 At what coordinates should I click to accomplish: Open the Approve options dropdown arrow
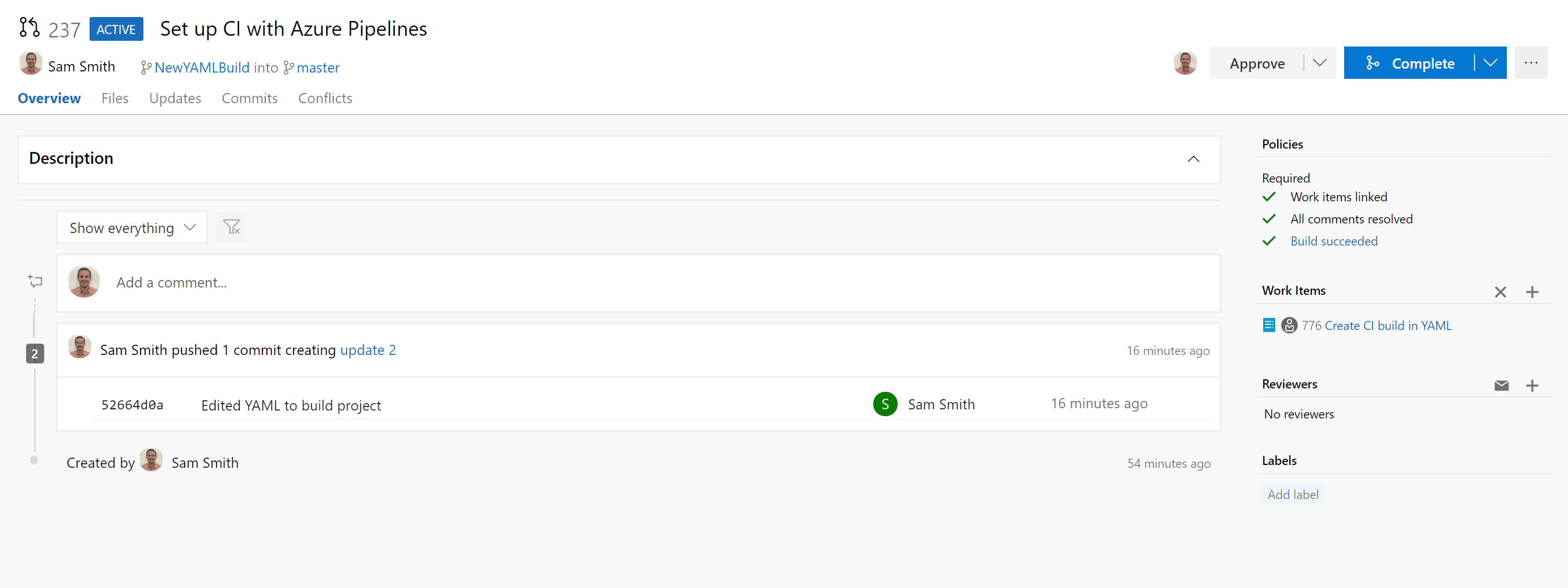tap(1319, 63)
